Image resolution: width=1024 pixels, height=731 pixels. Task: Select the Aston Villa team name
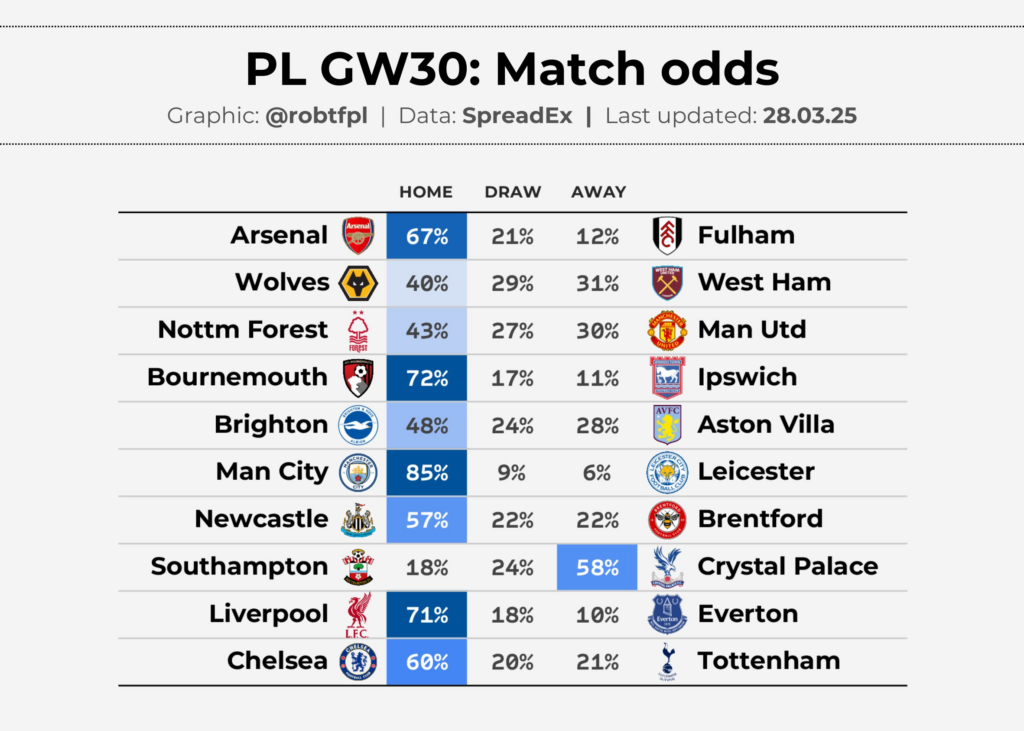point(766,425)
